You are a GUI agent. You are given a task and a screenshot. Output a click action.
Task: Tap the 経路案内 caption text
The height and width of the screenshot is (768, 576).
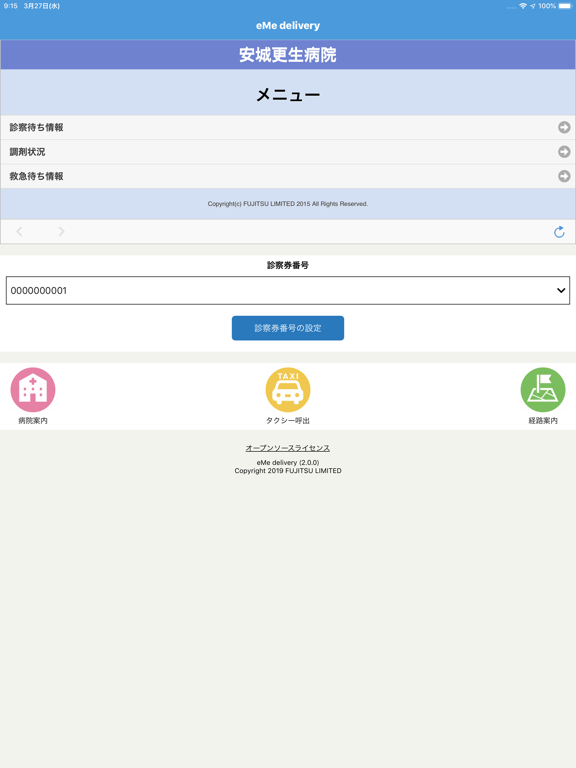543,421
